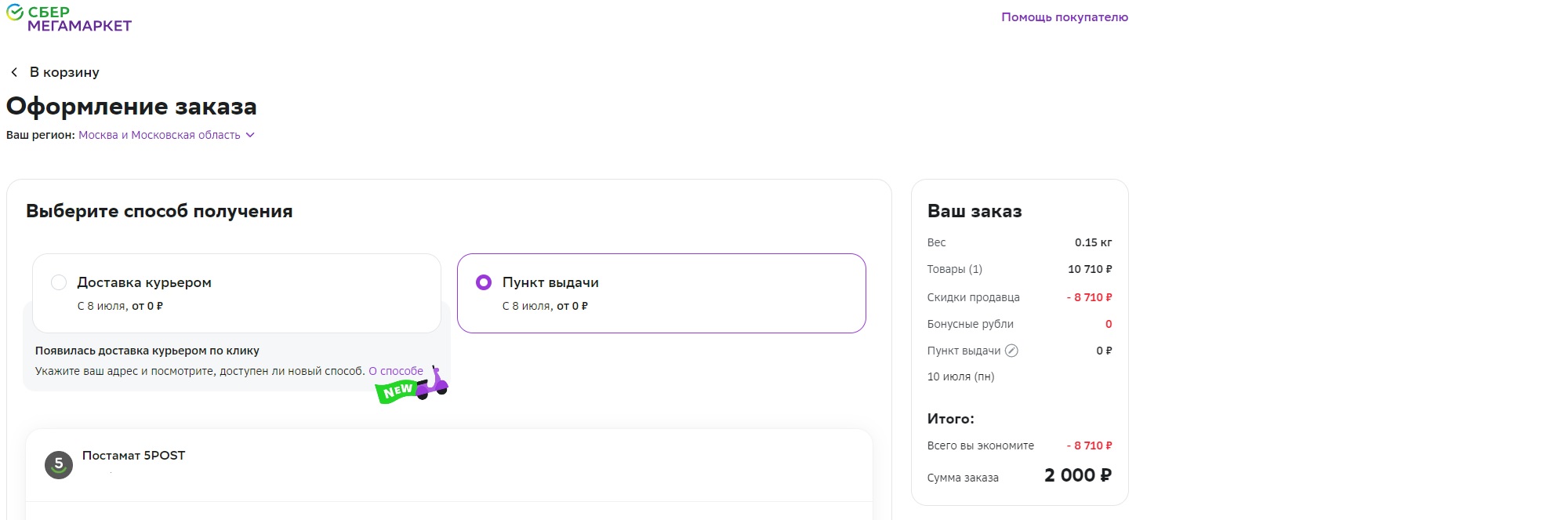Screen dimensions: 1568x520
Task: Click the back arrow beside В корзину
Action: coord(14,72)
